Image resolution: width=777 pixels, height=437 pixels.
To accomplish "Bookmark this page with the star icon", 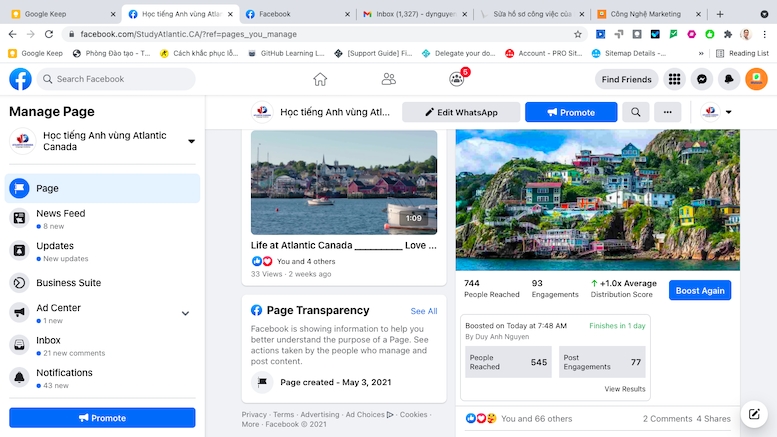I will tap(578, 34).
